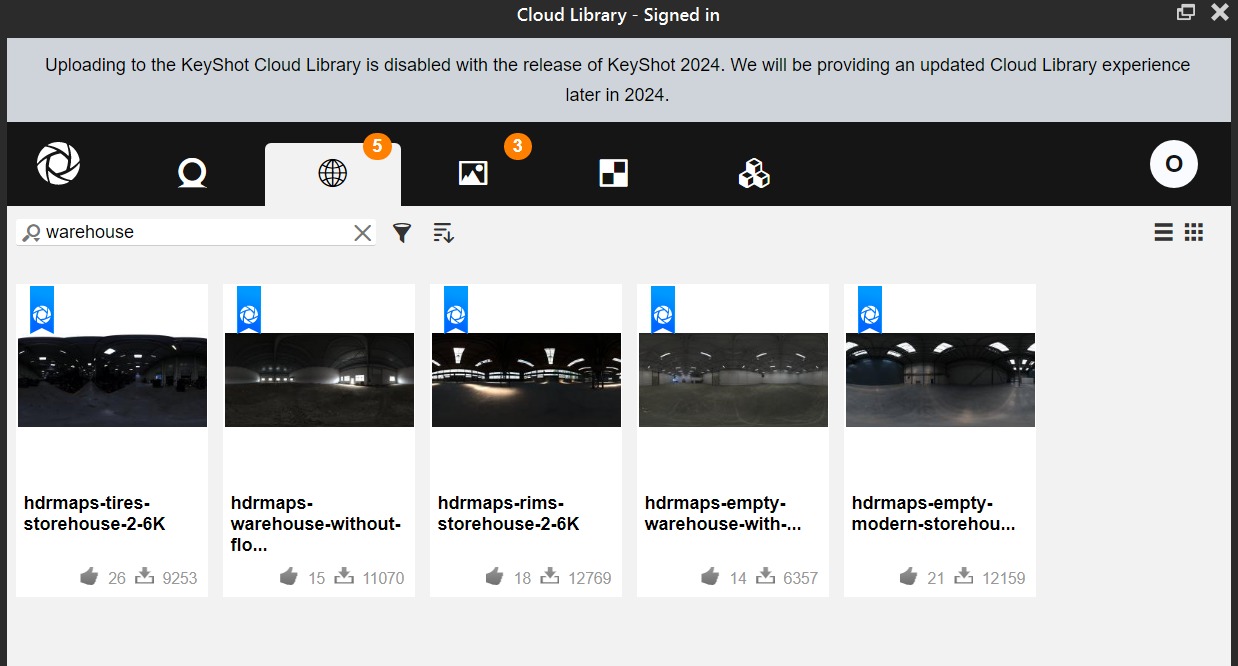
Task: Click the download count 9253
Action: 180,578
